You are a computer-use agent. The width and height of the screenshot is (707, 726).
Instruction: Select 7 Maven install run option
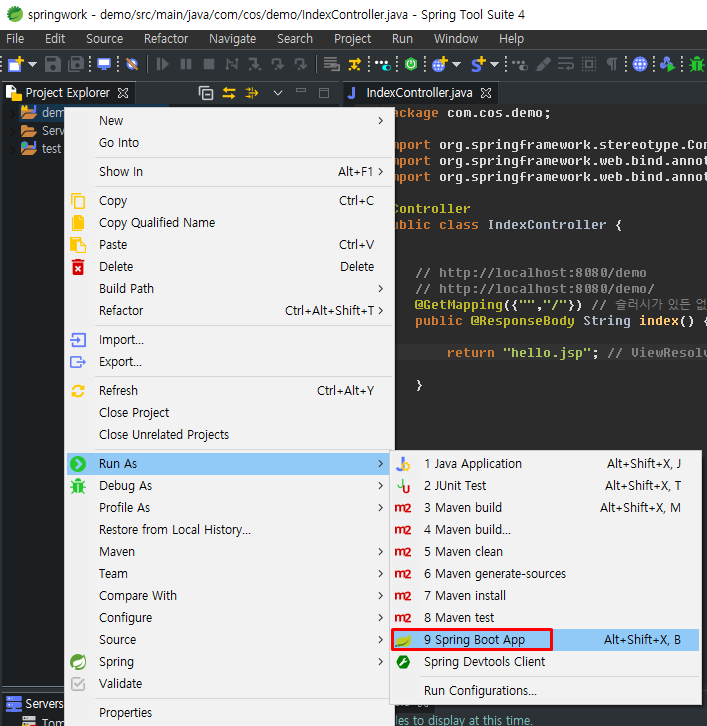[545, 596]
